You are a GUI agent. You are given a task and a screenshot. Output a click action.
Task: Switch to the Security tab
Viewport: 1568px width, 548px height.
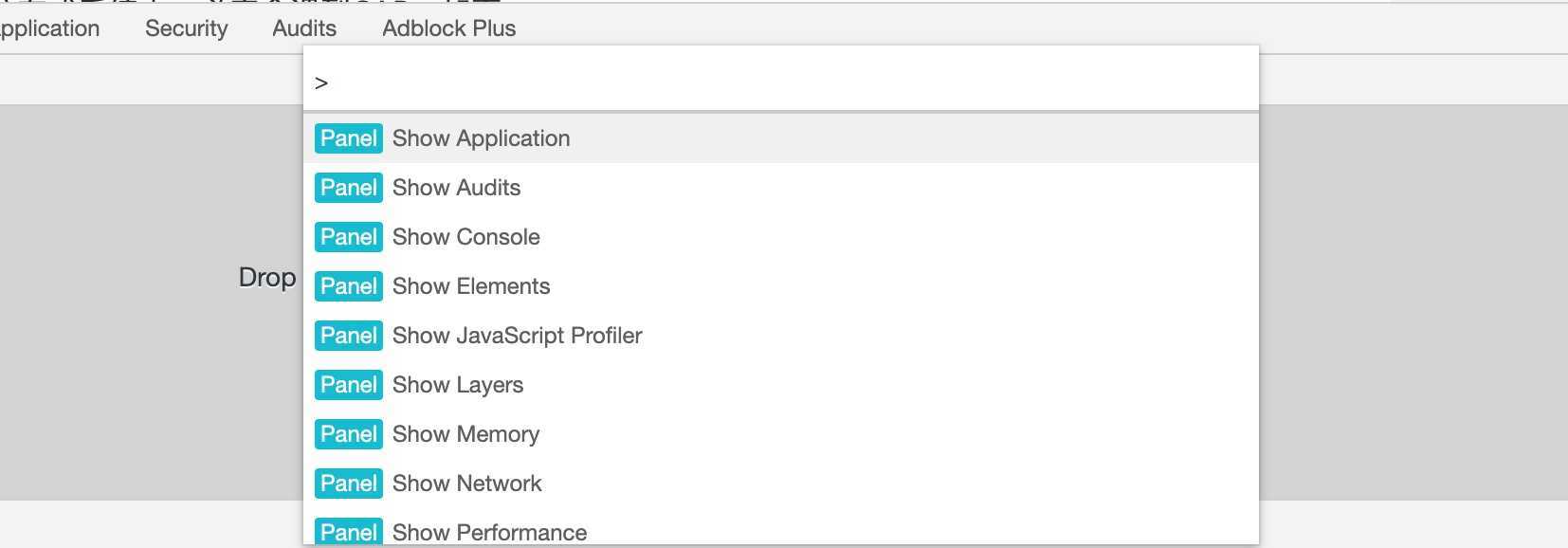186,28
